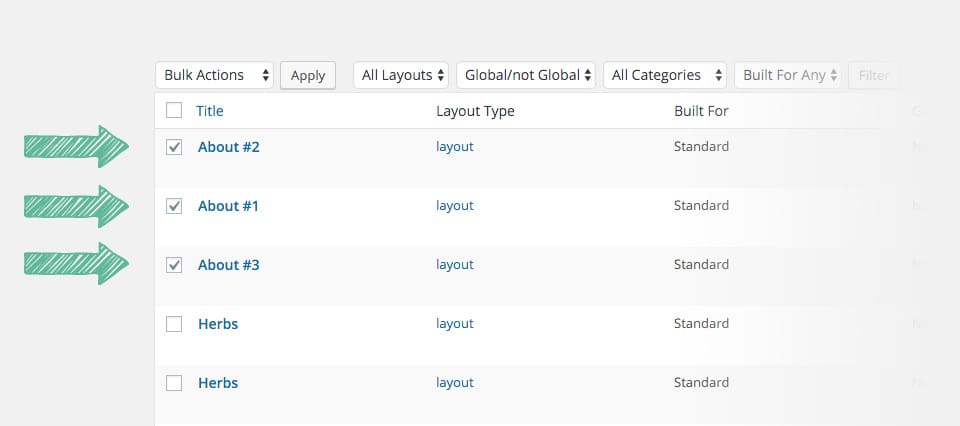Open the About #3 layout title
960x426 pixels.
point(228,265)
